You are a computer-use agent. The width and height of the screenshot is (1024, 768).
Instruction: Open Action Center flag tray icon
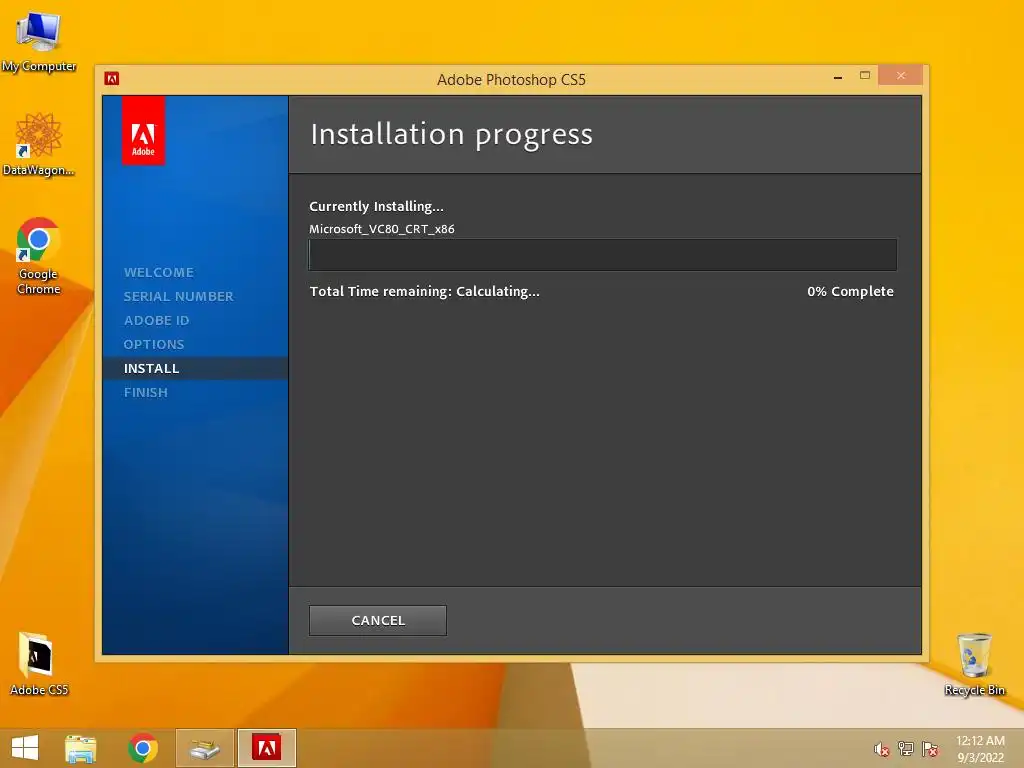930,749
